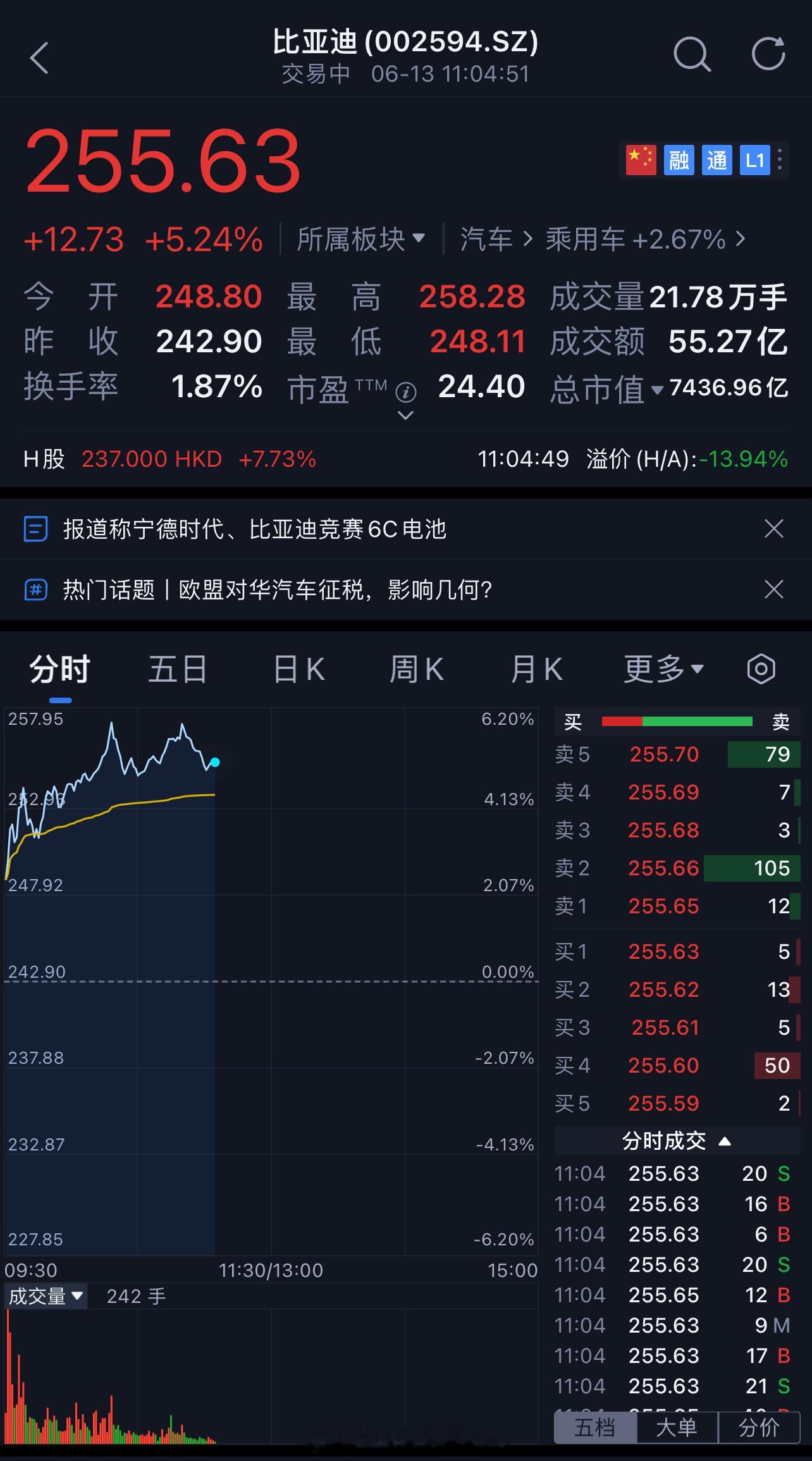Screen dimensions: 812x1461
Task: Switch to the 月K chart tab
Action: point(536,669)
